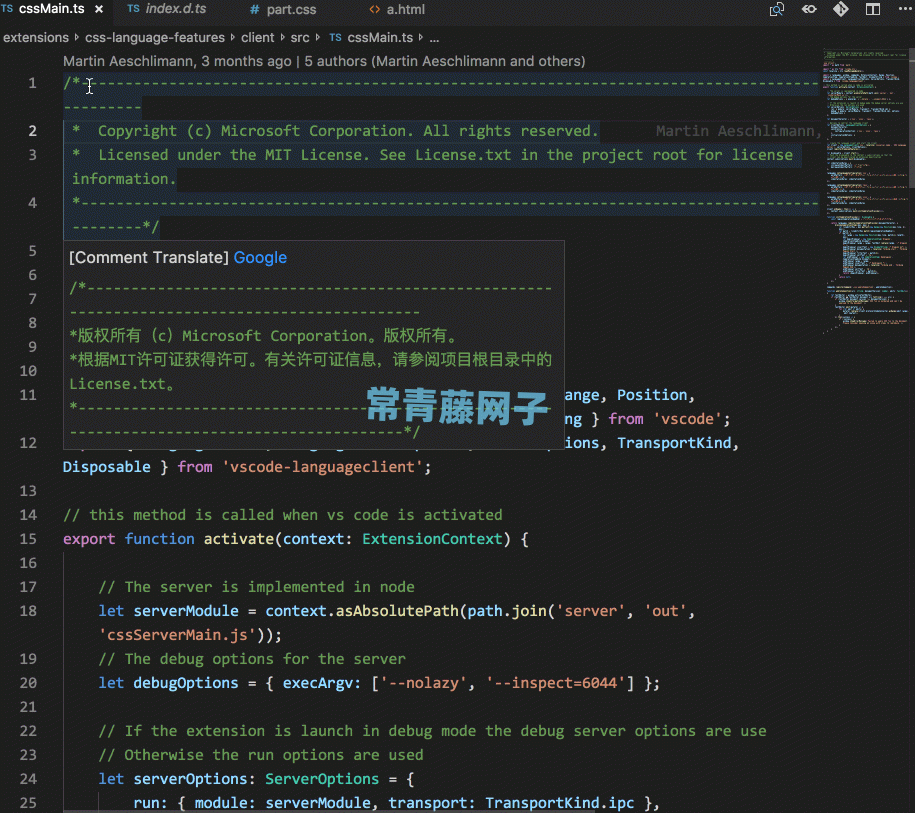Screen dimensions: 915x813
Task: Click the 'ServerOptions' type on line 24
Action: coord(322,779)
